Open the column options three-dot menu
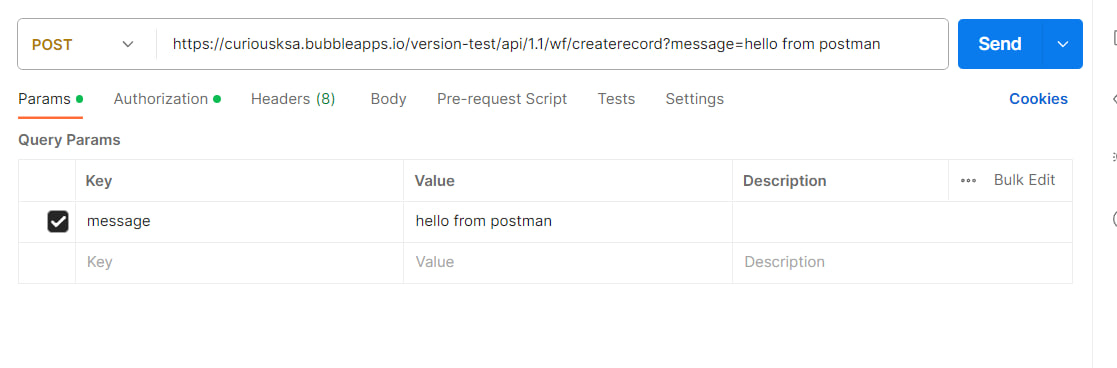The width and height of the screenshot is (1117, 368). coord(968,181)
